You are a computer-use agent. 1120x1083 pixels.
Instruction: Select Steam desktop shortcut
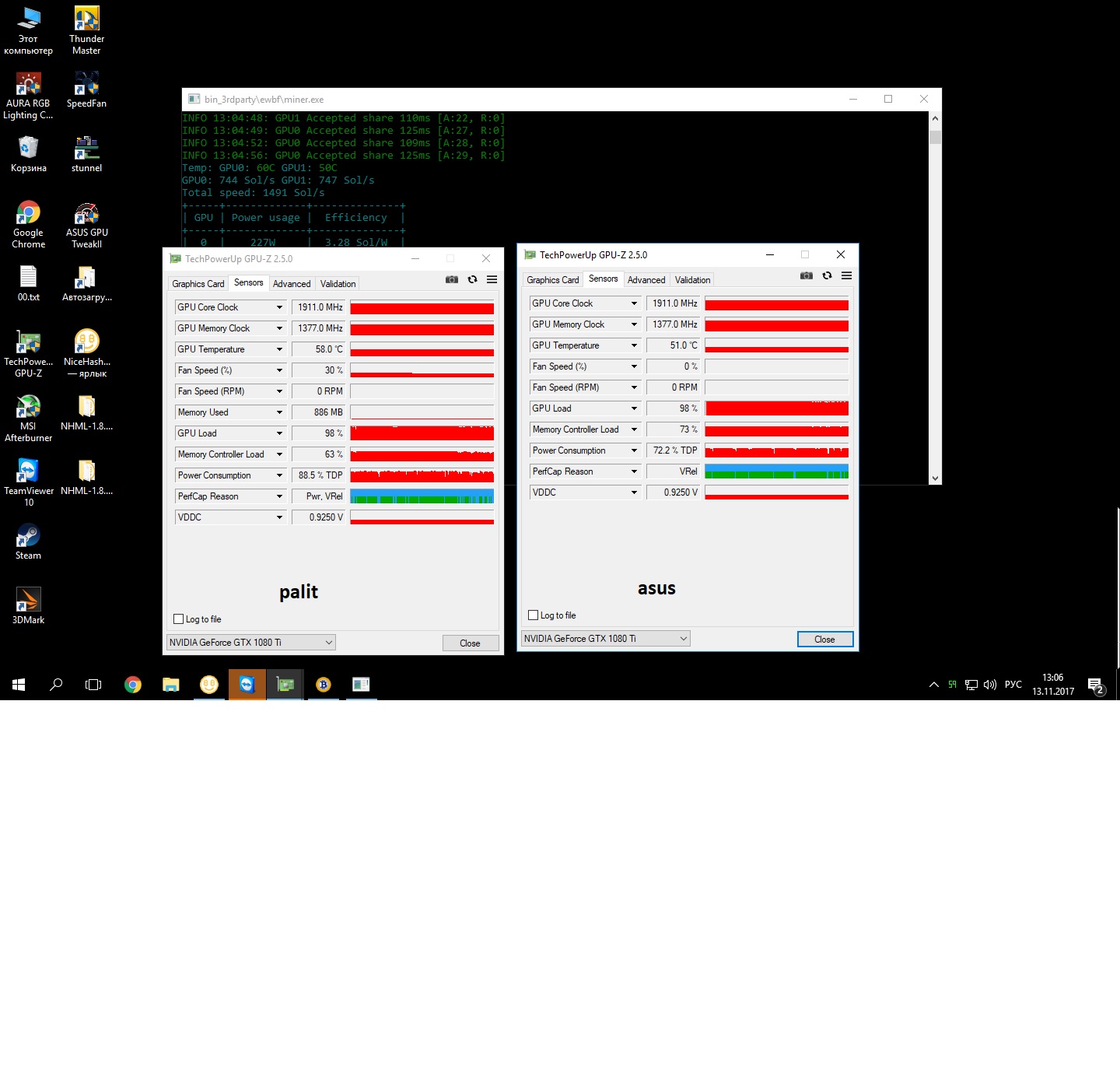28,541
